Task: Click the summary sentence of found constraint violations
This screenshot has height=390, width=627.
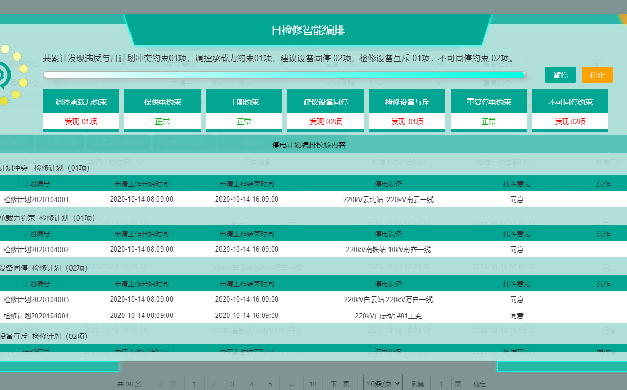Action: (278, 58)
